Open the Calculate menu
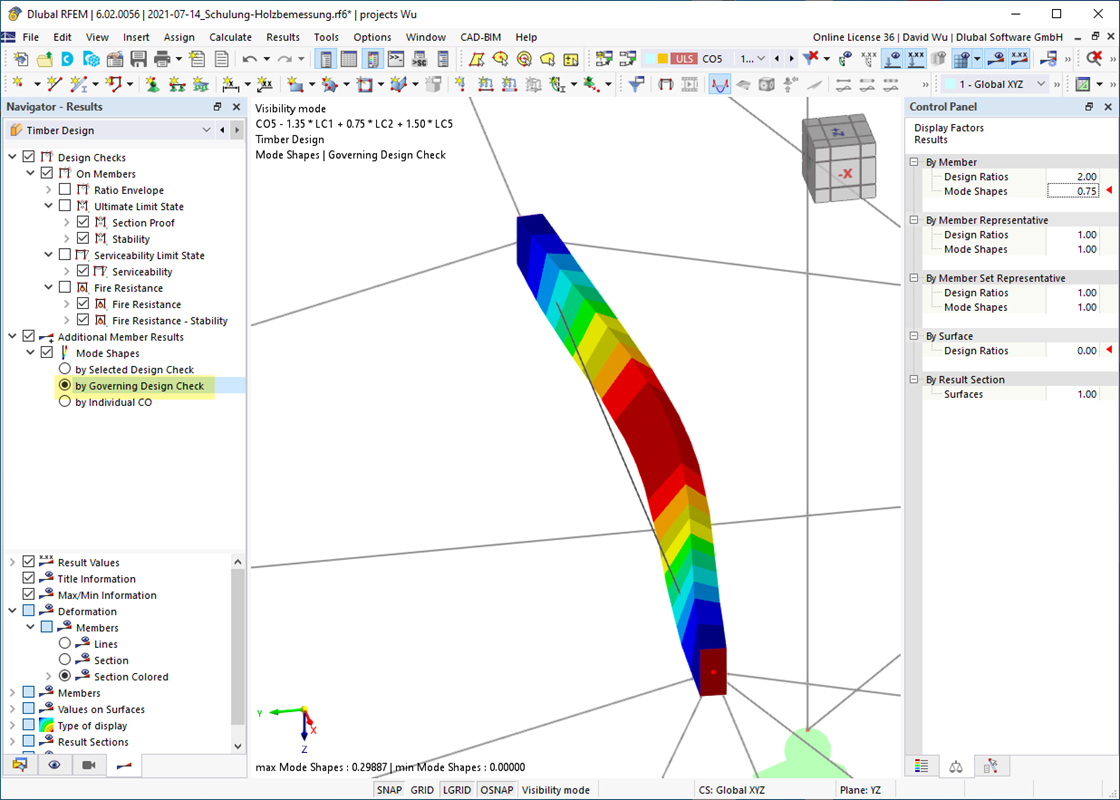Screen dimensions: 1120x800 coord(231,37)
